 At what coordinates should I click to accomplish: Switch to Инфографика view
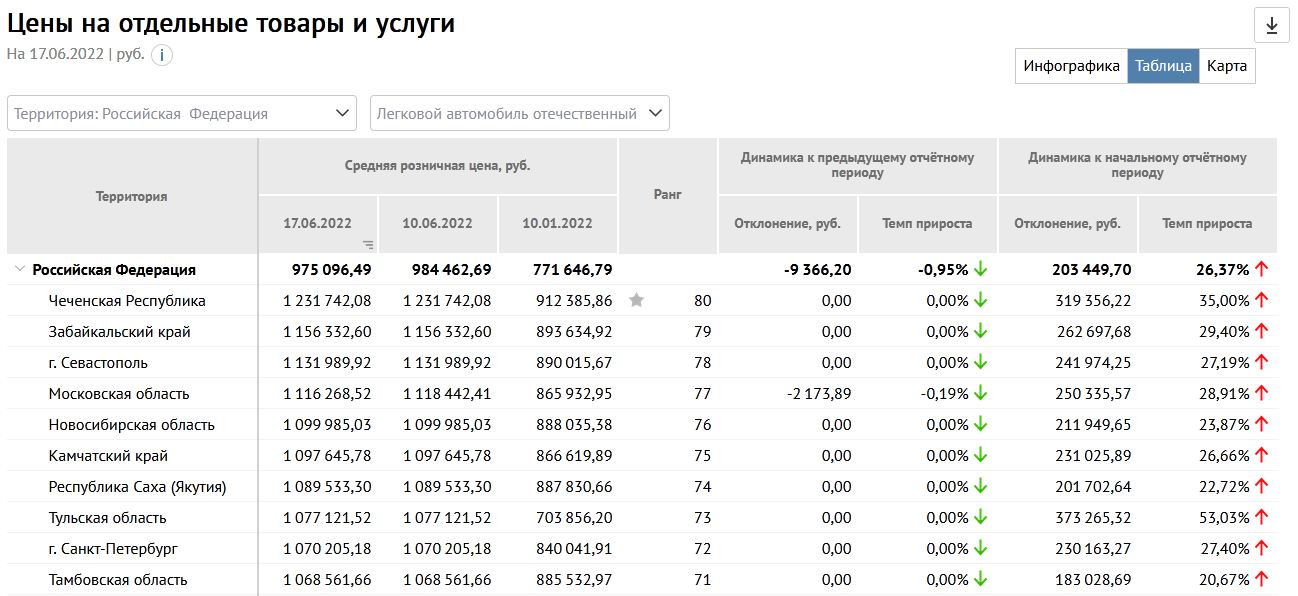point(1071,66)
